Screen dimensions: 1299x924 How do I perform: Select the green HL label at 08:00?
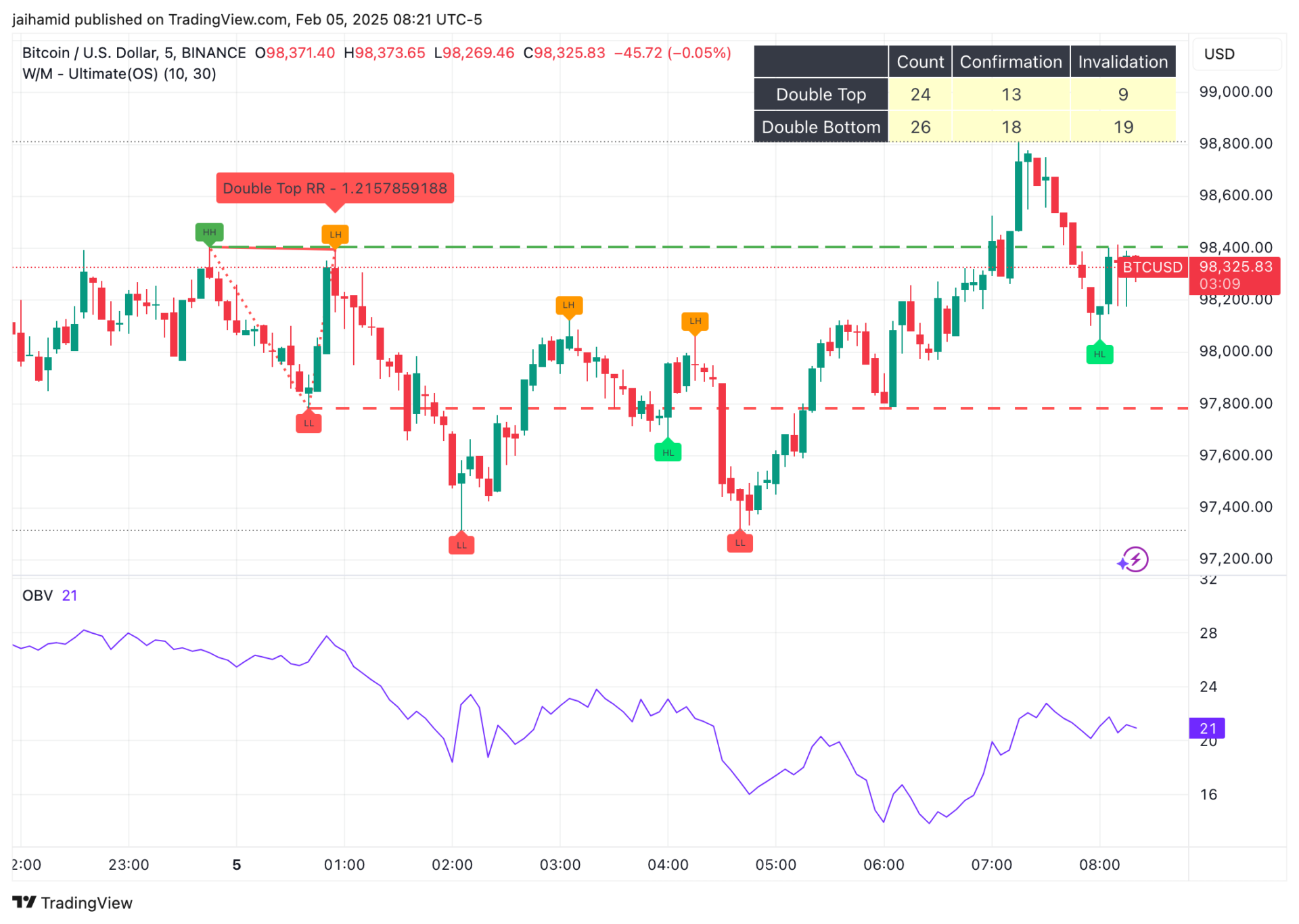coord(1099,353)
